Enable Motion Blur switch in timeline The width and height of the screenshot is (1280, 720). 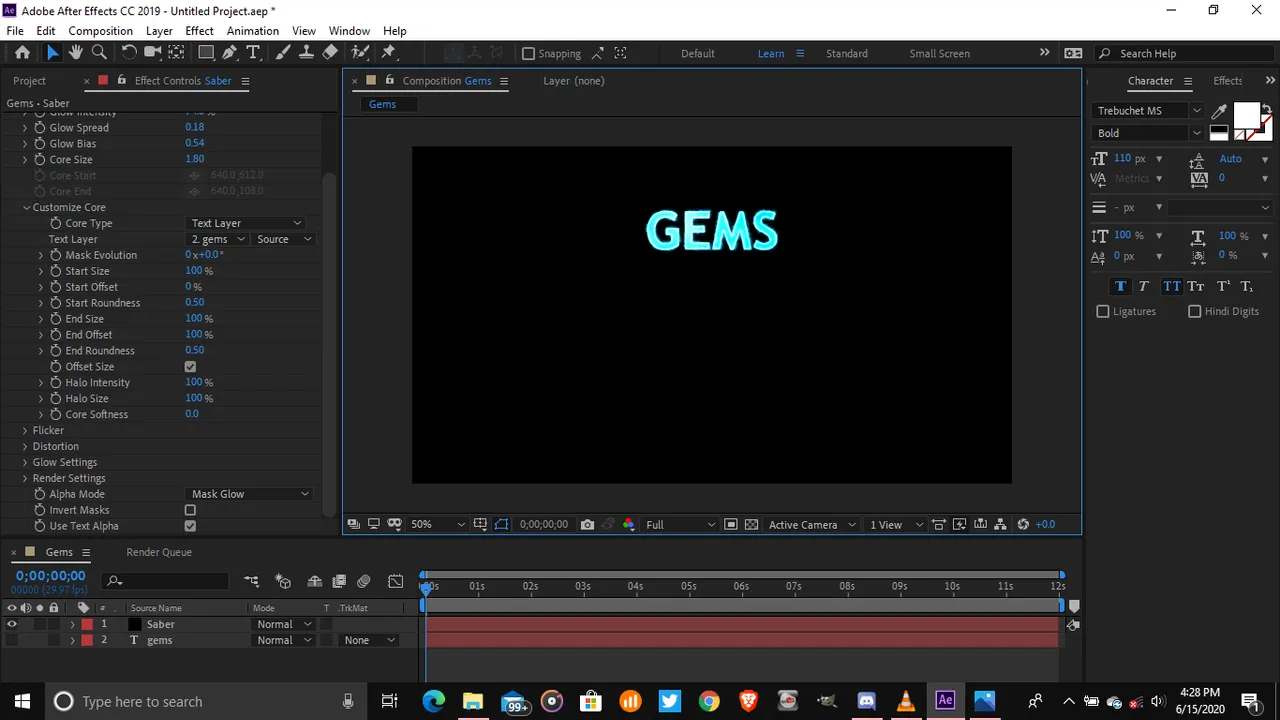tap(364, 581)
